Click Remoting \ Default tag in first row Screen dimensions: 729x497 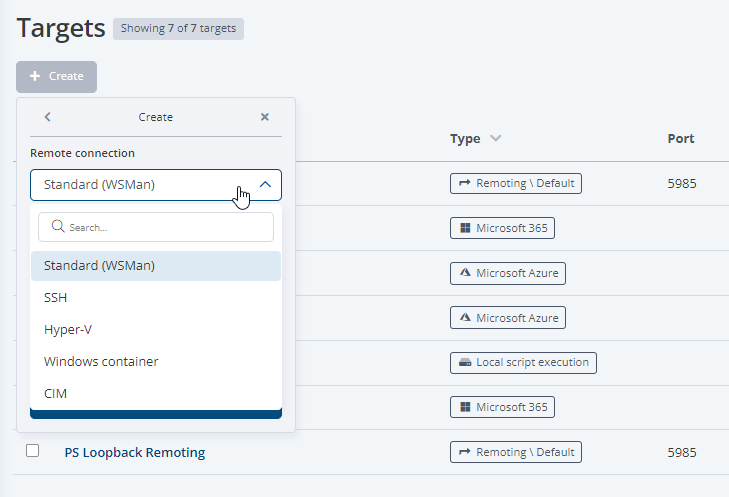tap(516, 183)
